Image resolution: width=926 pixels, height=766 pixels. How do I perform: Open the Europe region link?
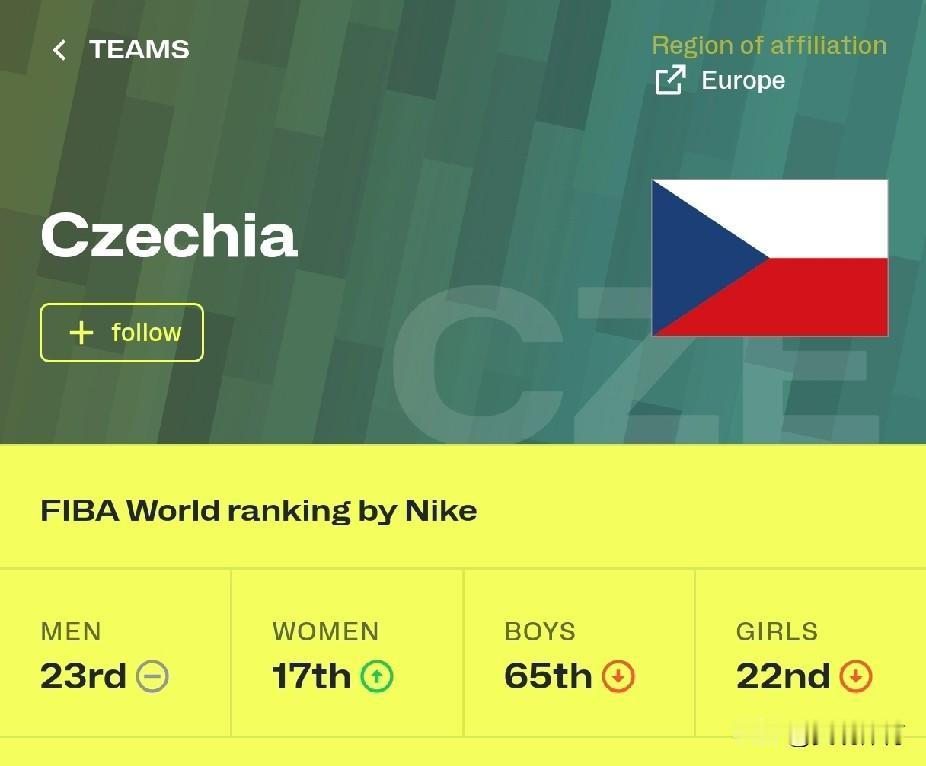[743, 80]
